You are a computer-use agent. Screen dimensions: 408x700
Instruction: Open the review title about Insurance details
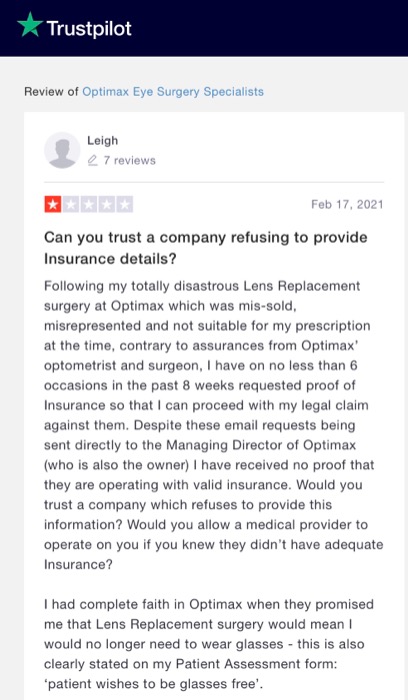pos(205,248)
